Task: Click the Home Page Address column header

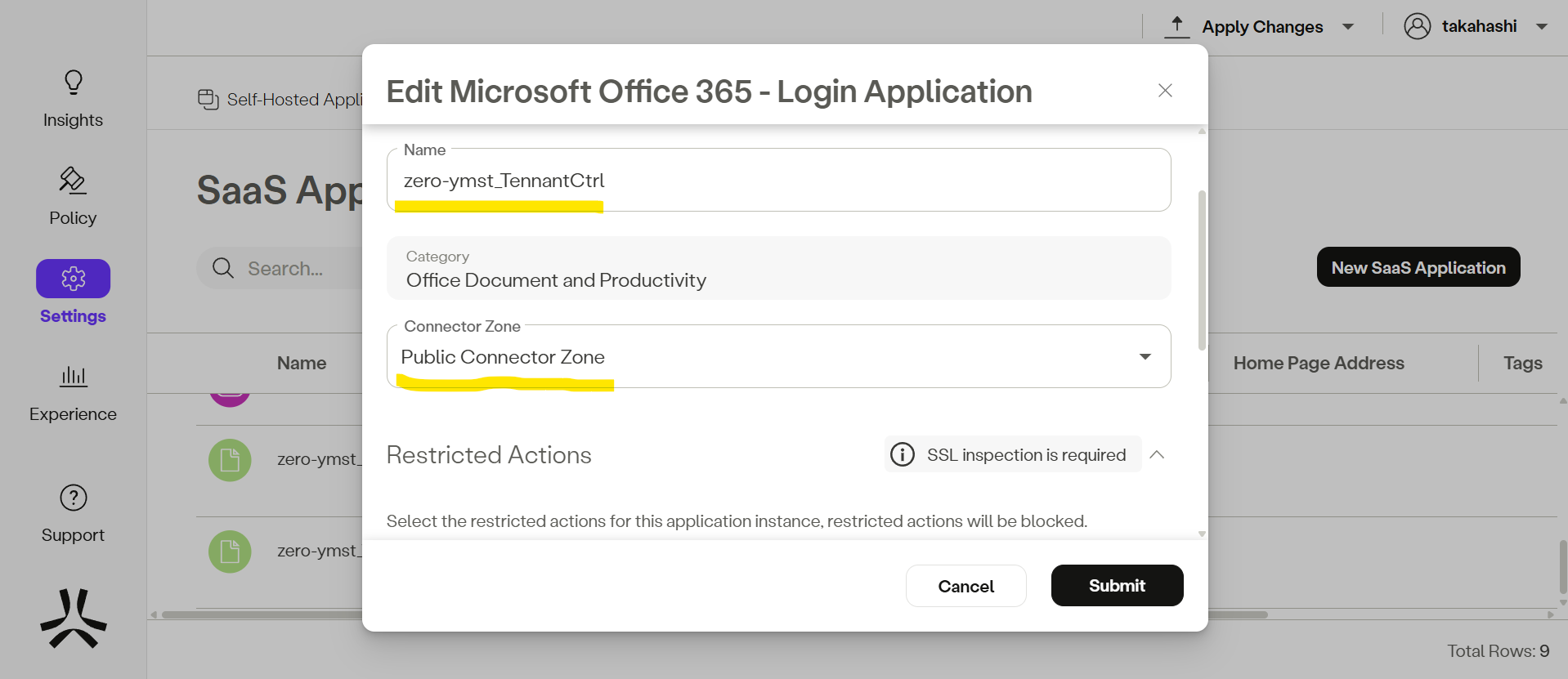Action: pyautogui.click(x=1318, y=363)
